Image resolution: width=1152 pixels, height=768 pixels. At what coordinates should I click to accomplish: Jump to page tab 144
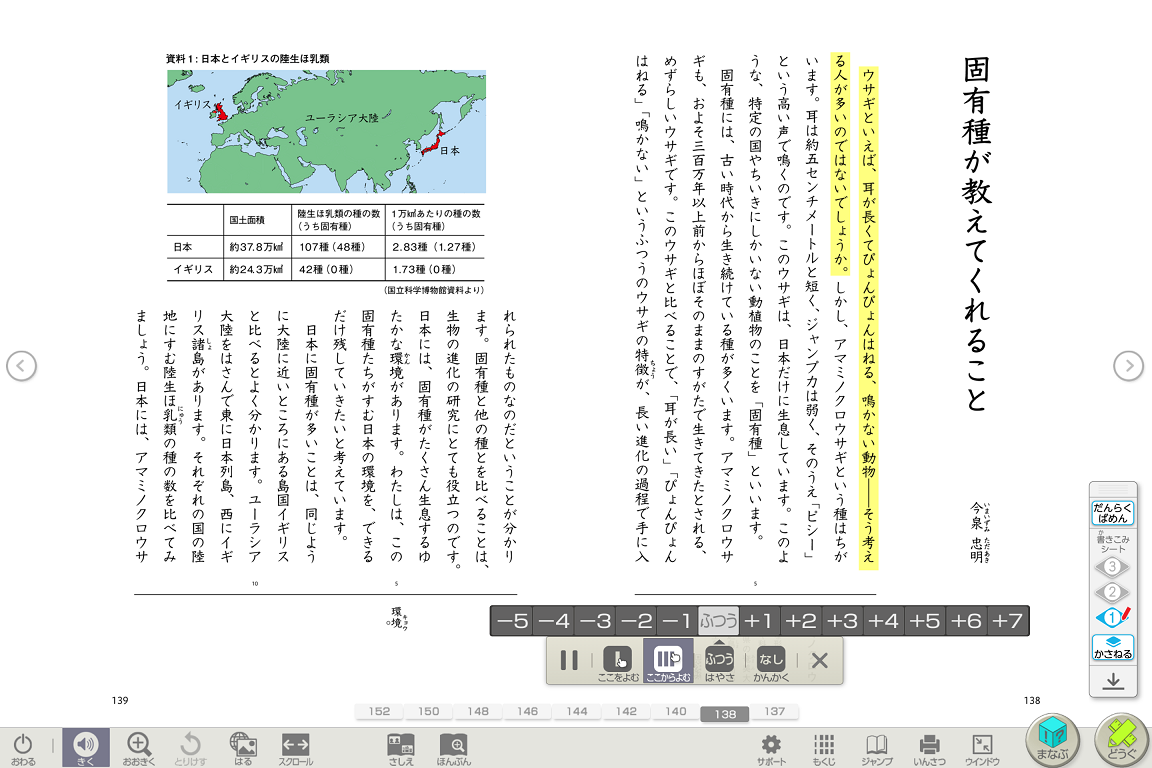coord(577,711)
